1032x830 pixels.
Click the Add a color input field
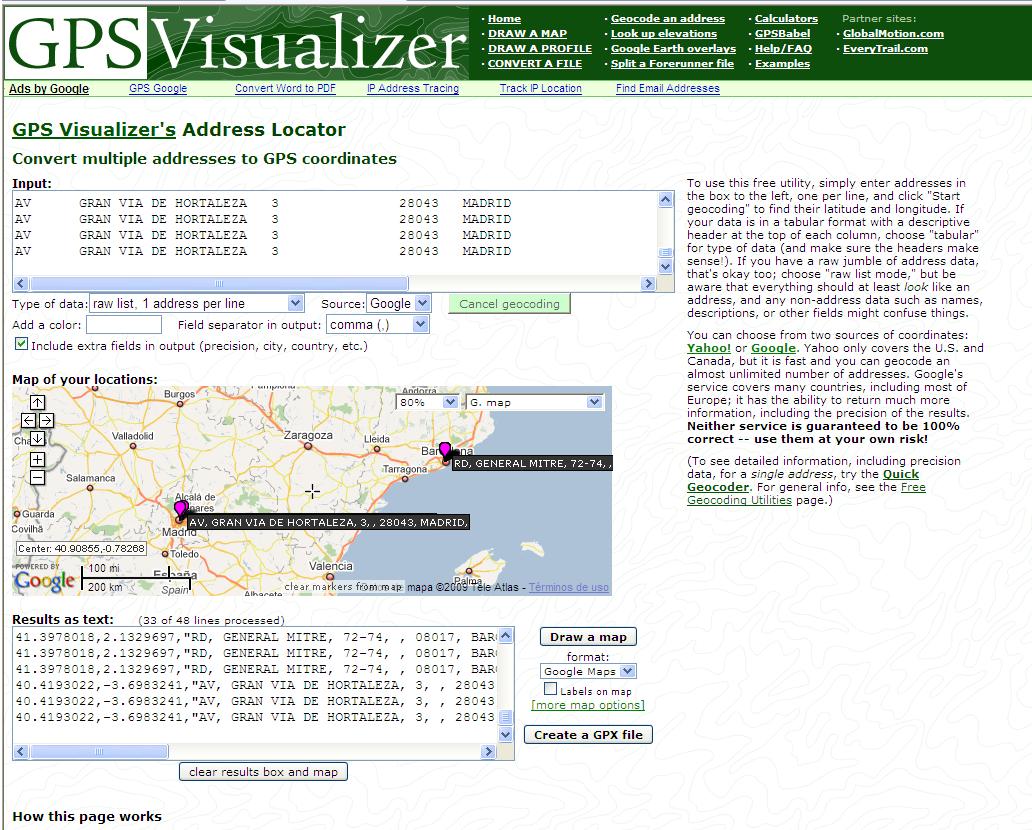tap(124, 324)
